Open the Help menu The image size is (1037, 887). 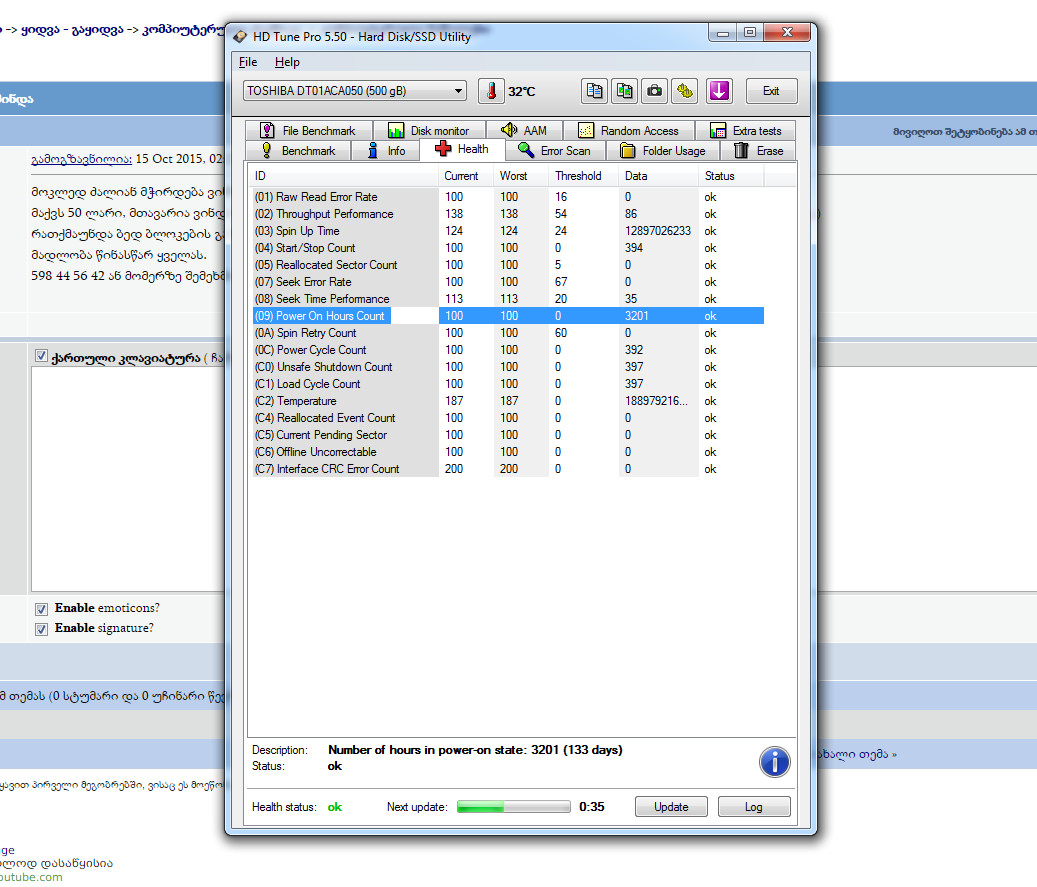pos(287,62)
